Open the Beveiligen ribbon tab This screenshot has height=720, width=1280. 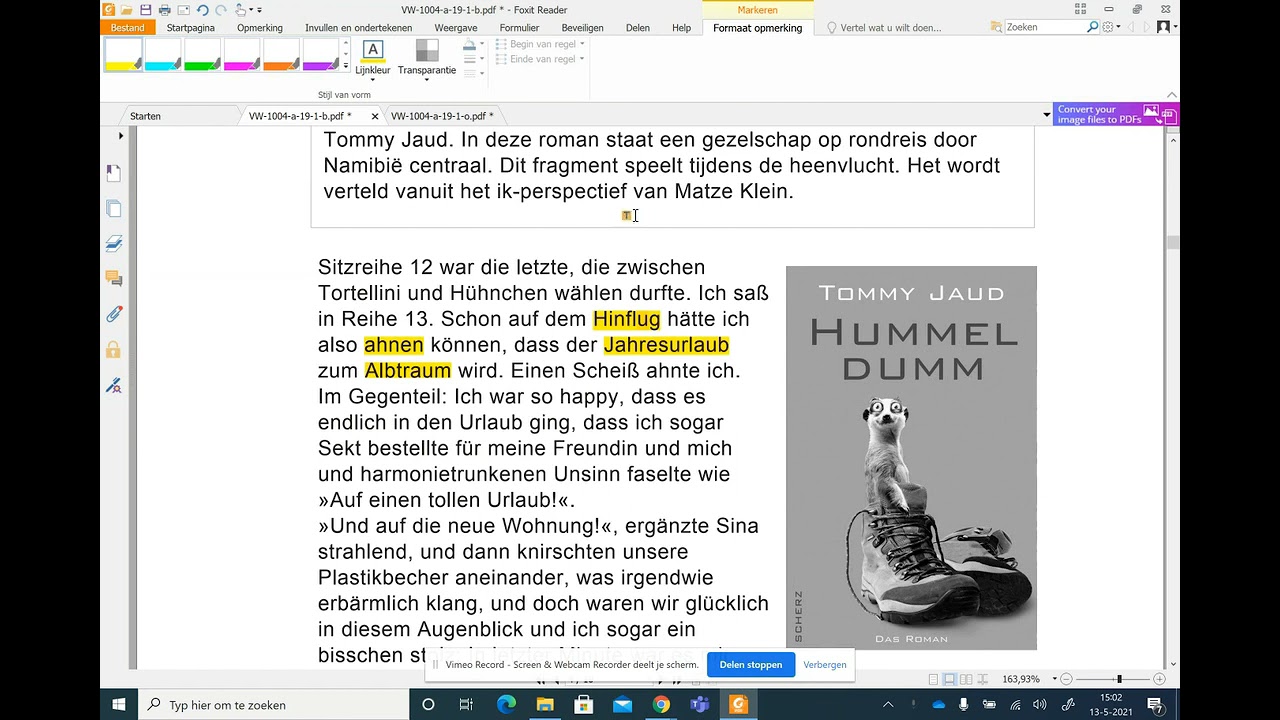(583, 28)
